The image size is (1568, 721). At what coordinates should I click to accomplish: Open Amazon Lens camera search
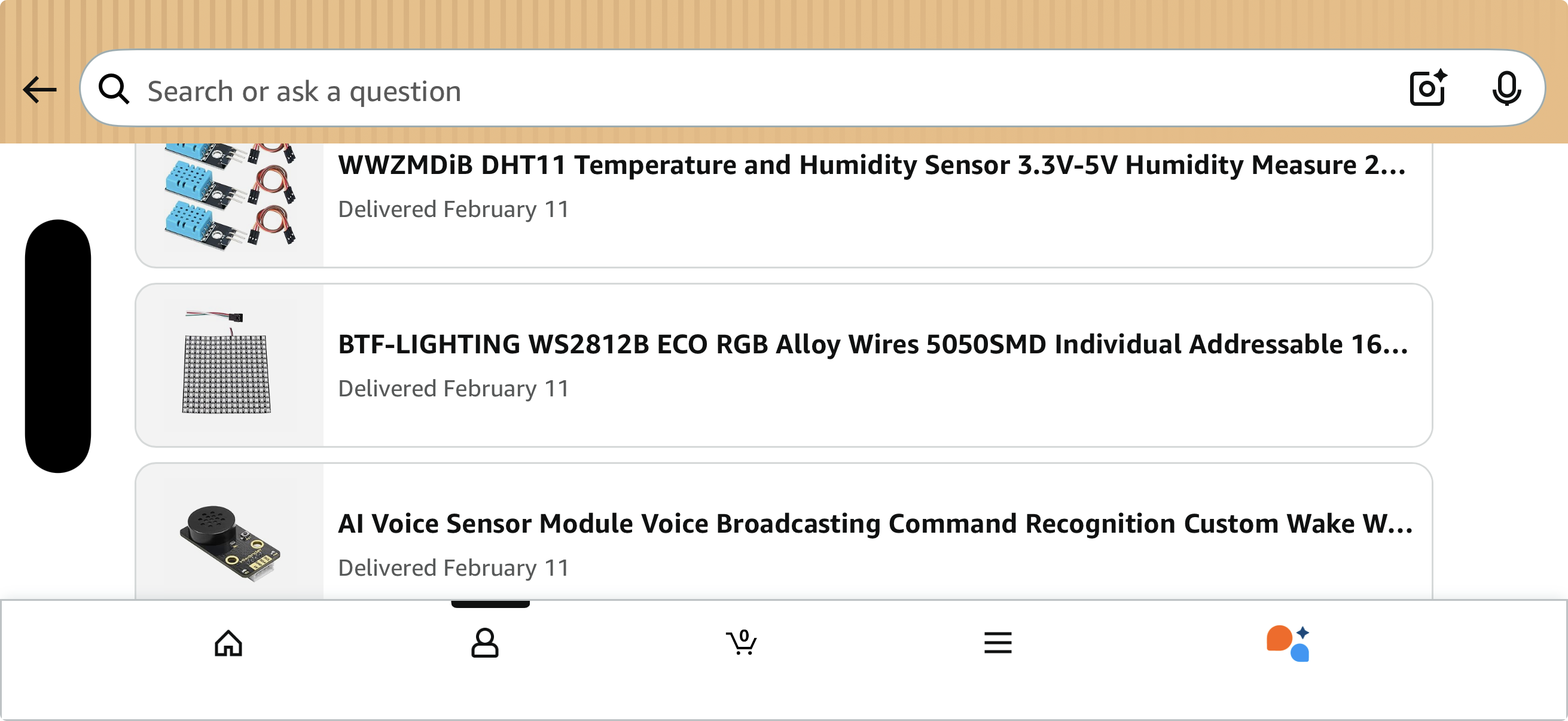[x=1427, y=90]
